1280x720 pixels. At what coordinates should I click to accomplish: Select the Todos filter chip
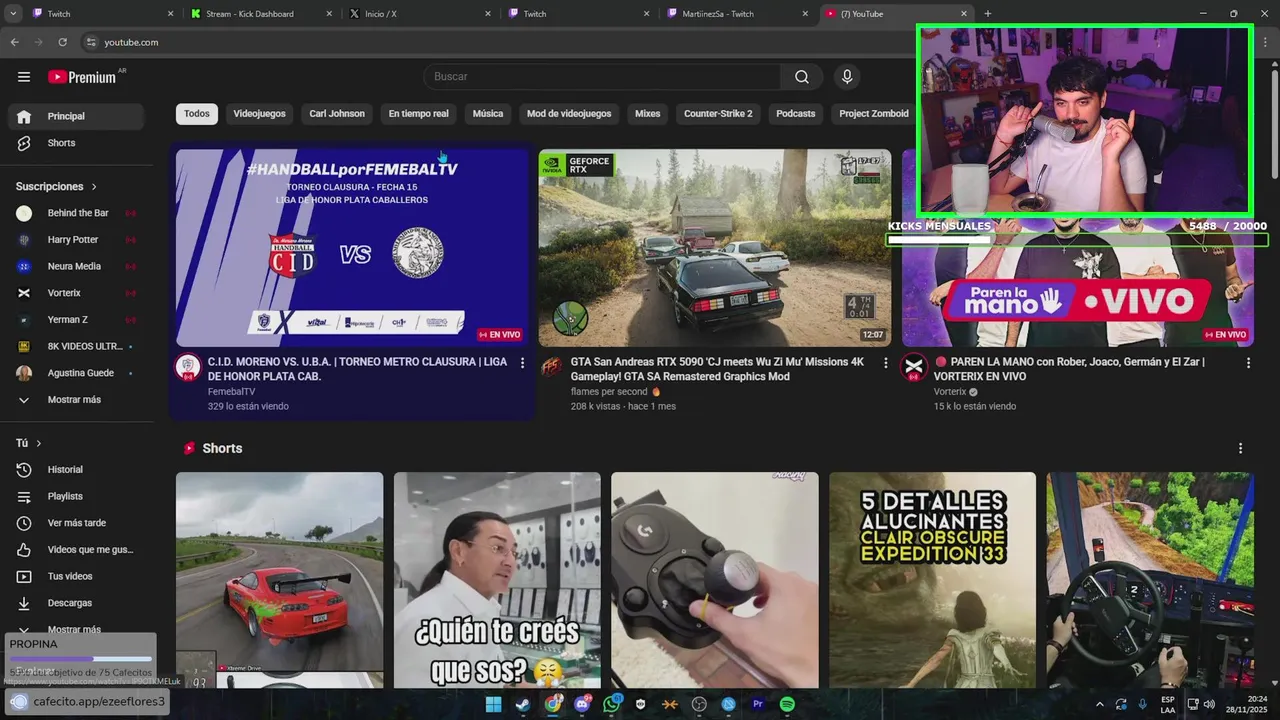(197, 114)
